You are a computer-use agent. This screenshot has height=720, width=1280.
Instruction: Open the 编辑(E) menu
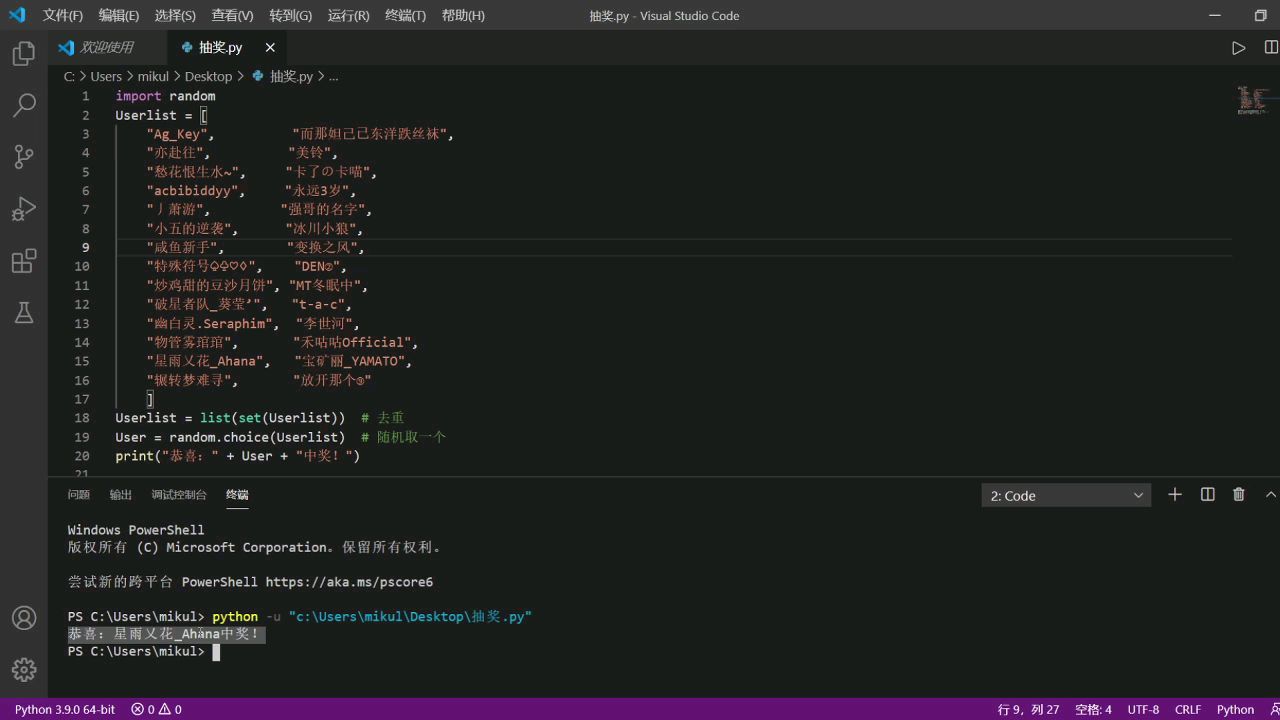click(119, 15)
